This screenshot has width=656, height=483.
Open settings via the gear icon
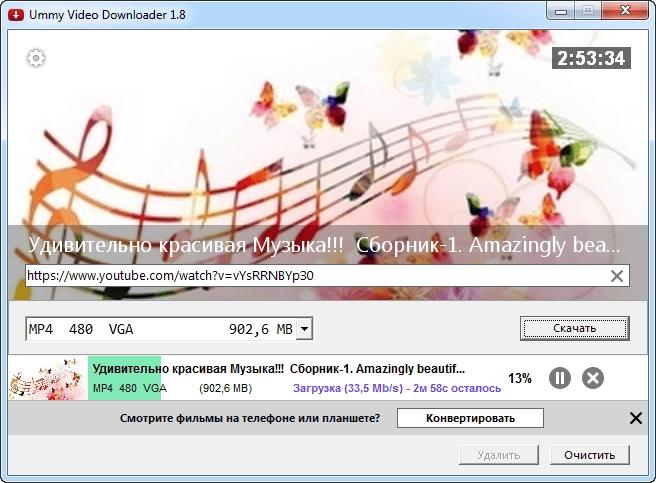coord(36,58)
